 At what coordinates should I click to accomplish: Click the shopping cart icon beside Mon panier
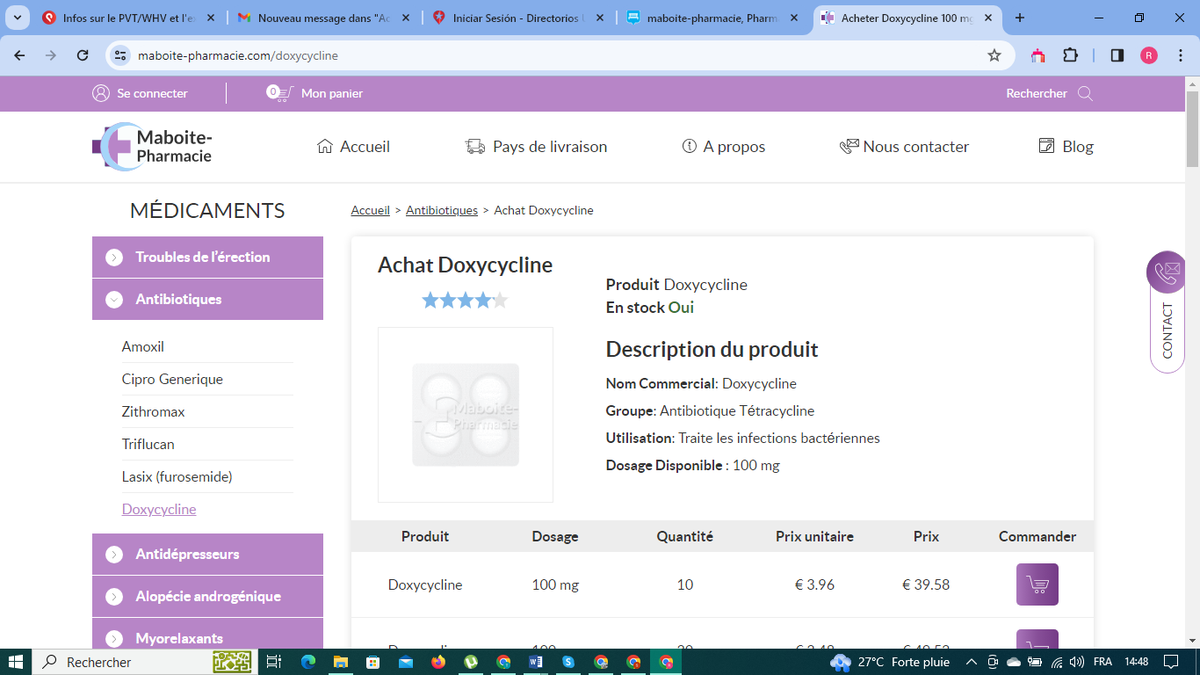279,92
